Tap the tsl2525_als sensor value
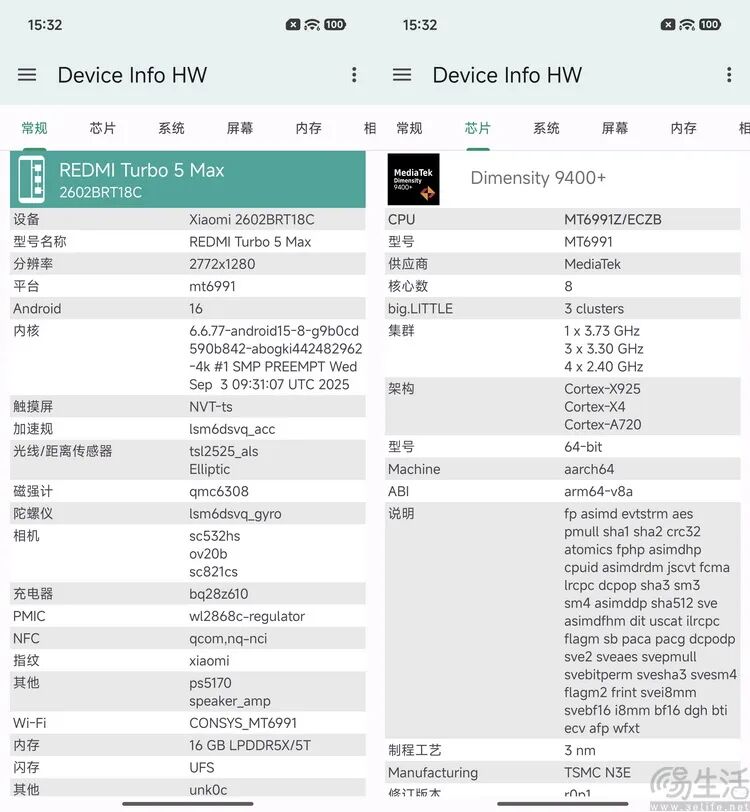The height and width of the screenshot is (812, 750). [x=224, y=451]
